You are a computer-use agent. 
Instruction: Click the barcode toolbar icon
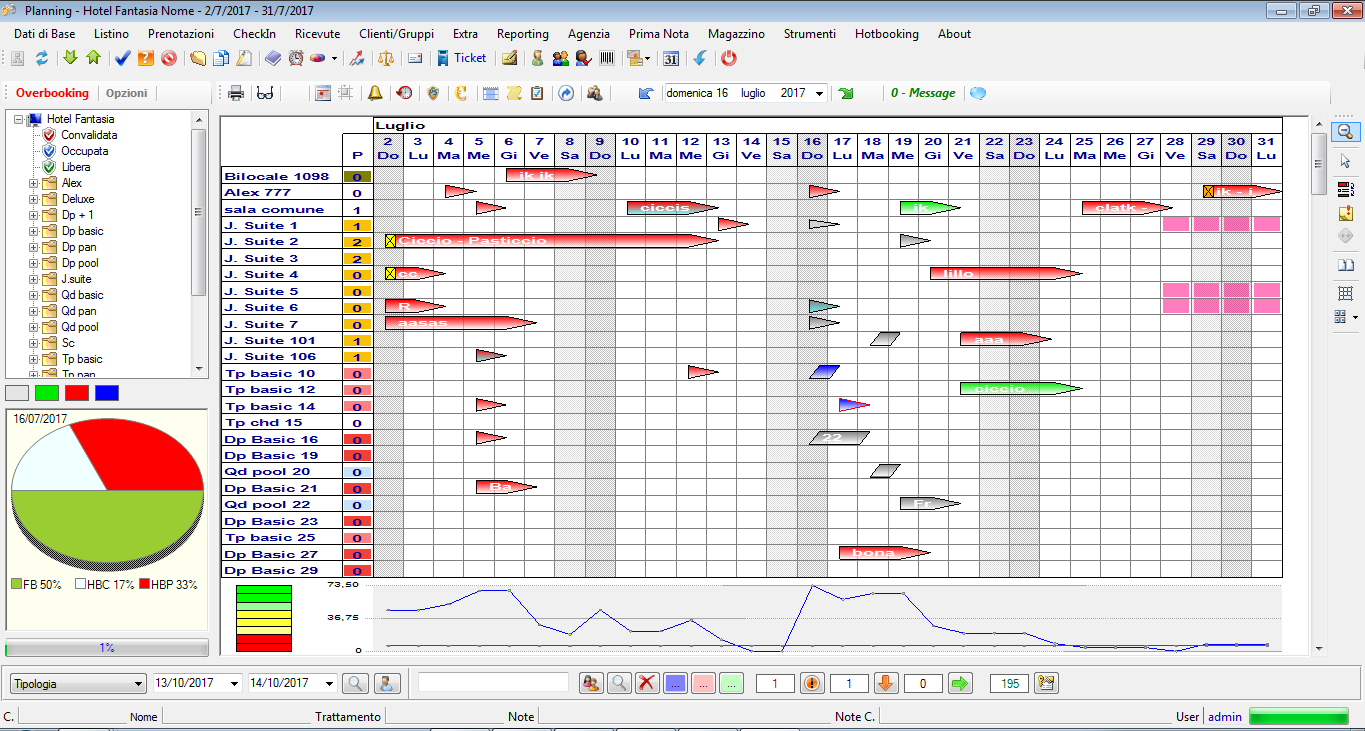(x=607, y=58)
